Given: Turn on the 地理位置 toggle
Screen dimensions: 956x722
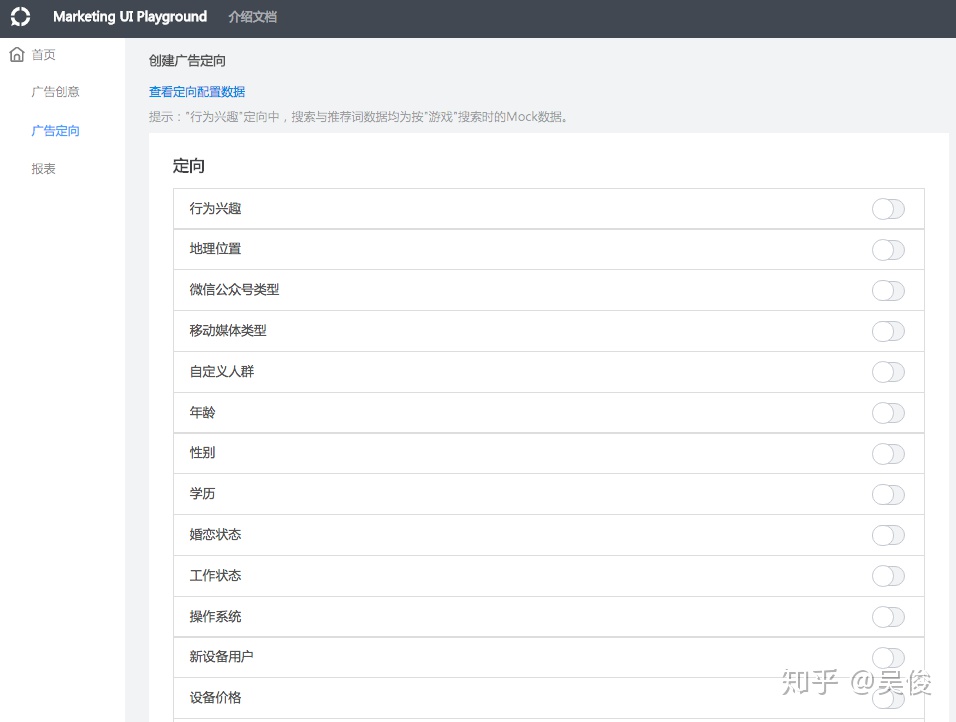Looking at the screenshot, I should 888,249.
